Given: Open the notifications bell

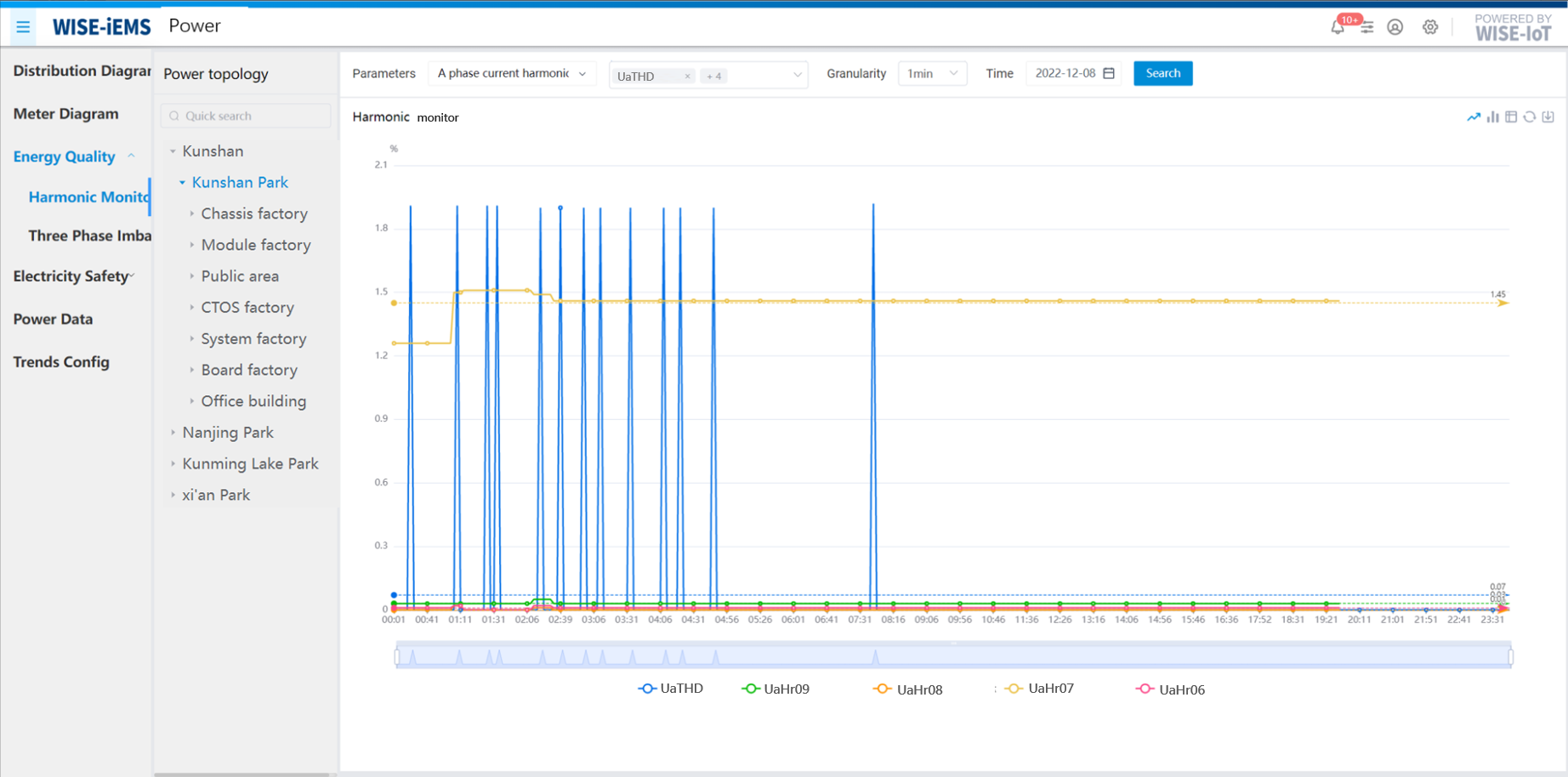Looking at the screenshot, I should 1338,27.
